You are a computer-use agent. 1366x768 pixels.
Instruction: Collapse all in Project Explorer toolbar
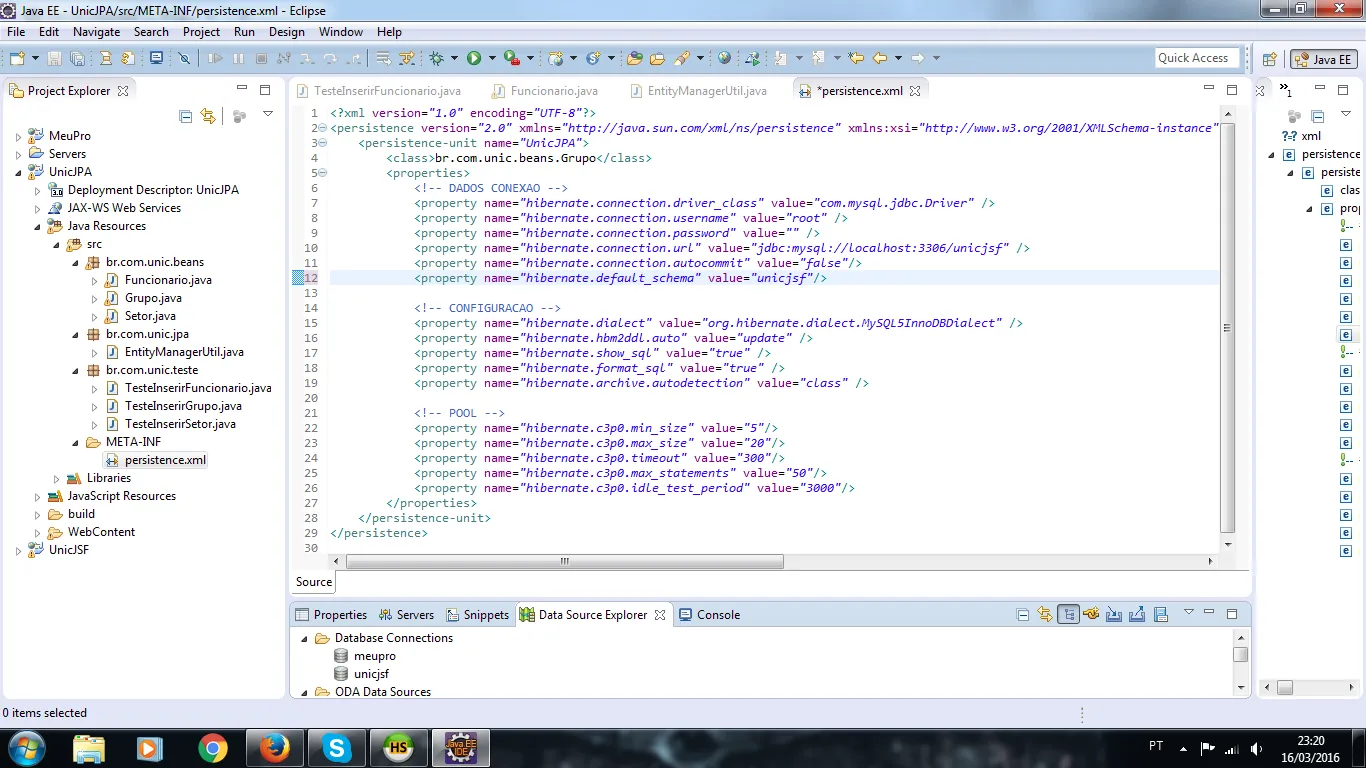tap(186, 116)
